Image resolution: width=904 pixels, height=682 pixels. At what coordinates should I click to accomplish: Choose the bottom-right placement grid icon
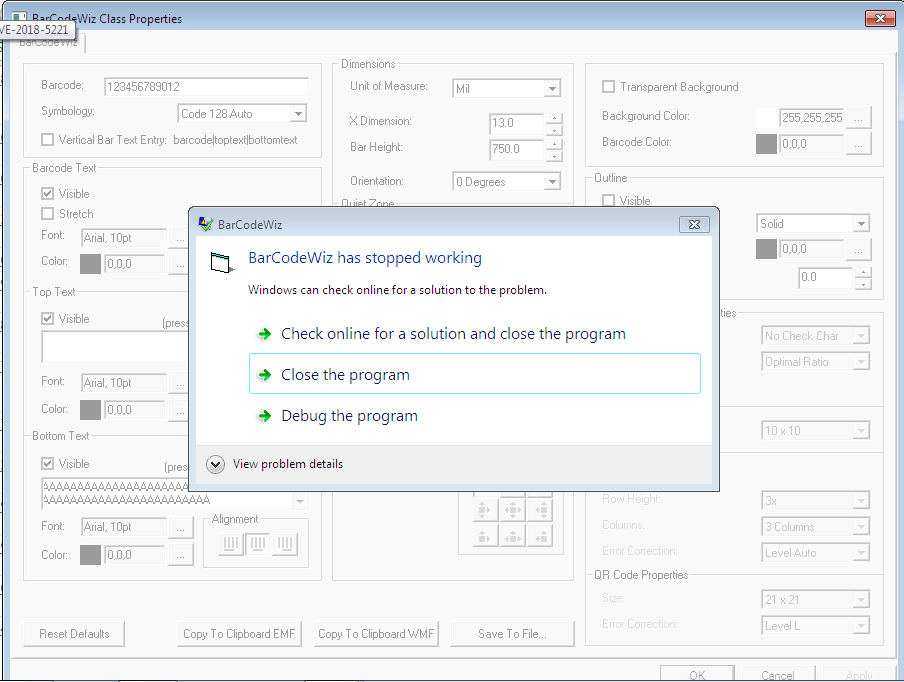541,537
